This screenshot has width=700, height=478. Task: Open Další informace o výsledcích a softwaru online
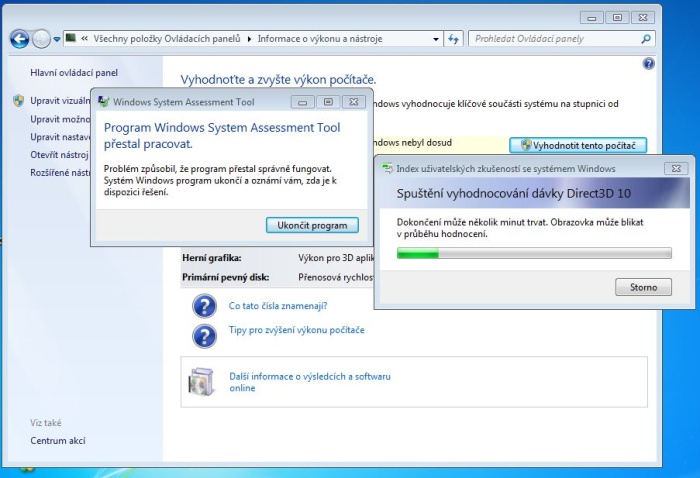click(310, 382)
